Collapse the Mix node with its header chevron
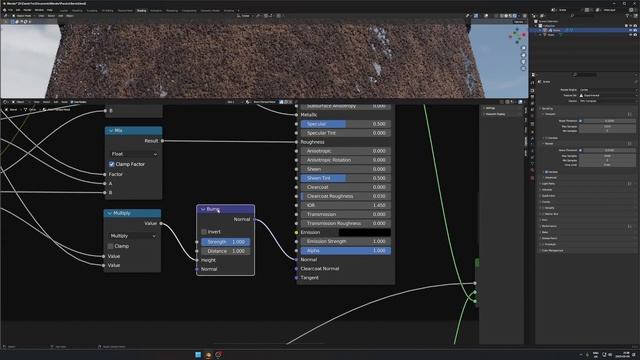This screenshot has height=360, width=640. pos(111,131)
